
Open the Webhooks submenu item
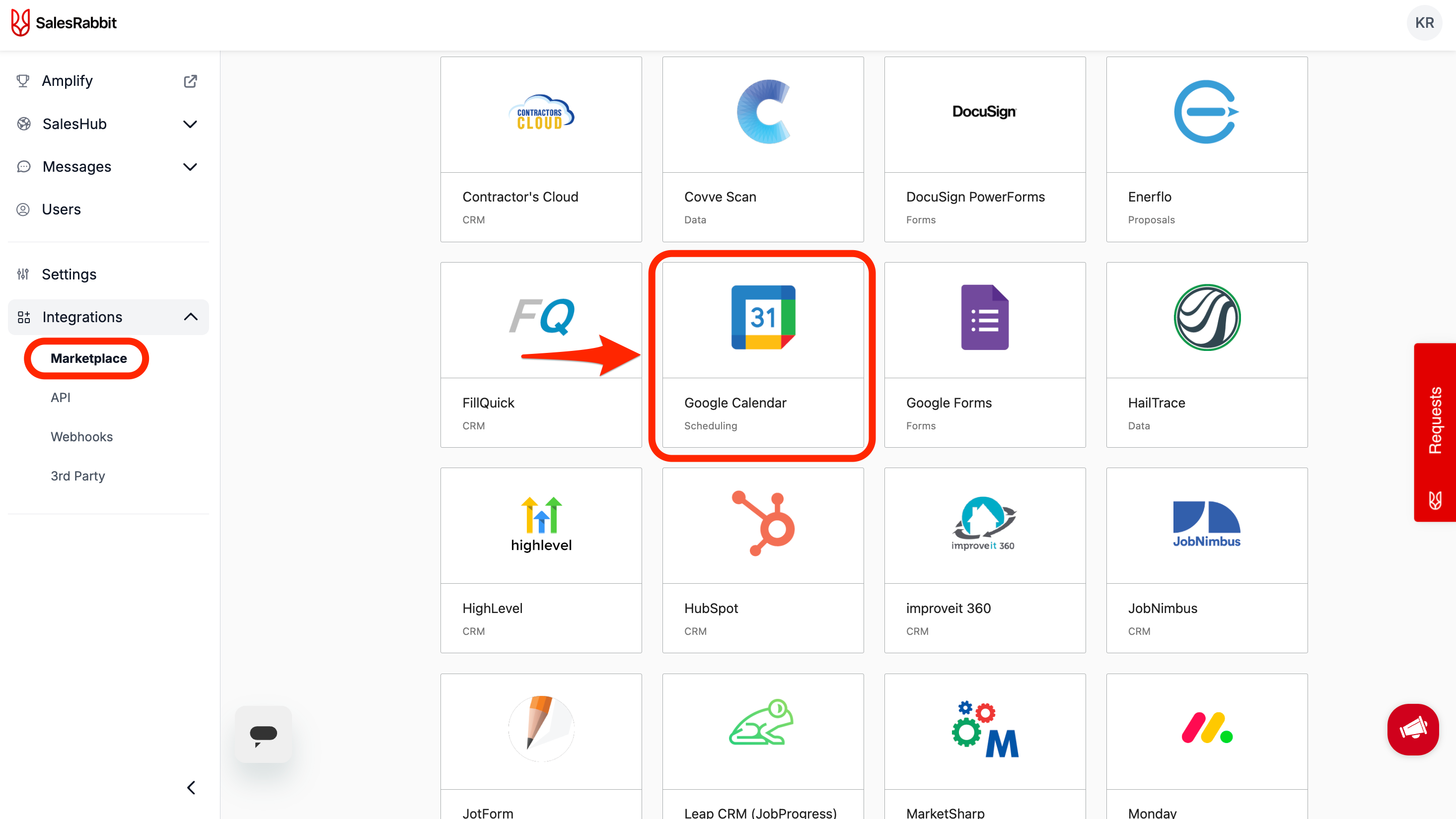[x=81, y=437]
